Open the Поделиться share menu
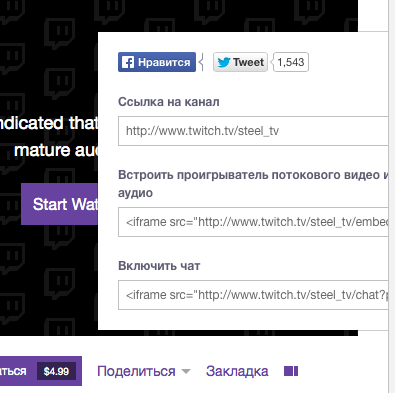Image resolution: width=395 pixels, height=393 pixels. click(136, 371)
